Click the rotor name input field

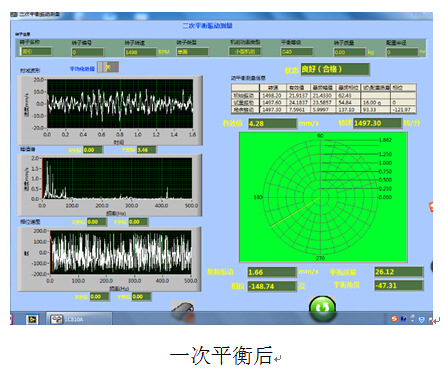[36, 51]
